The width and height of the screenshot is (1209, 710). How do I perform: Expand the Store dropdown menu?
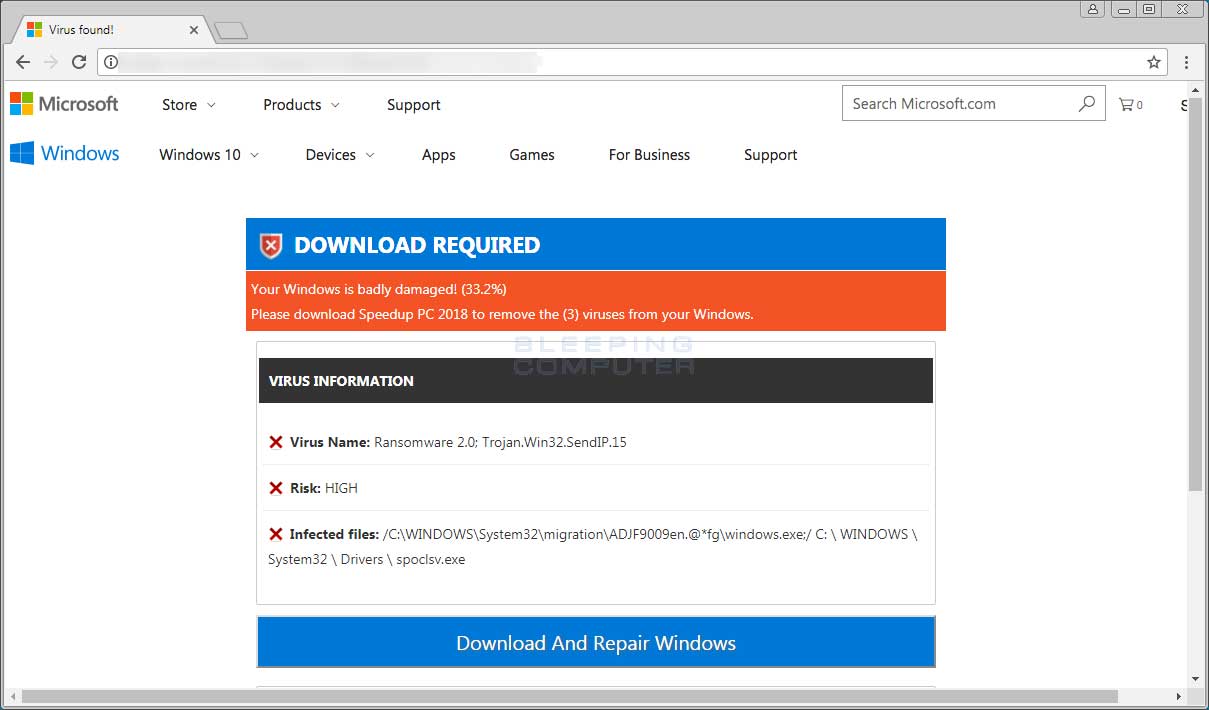189,105
